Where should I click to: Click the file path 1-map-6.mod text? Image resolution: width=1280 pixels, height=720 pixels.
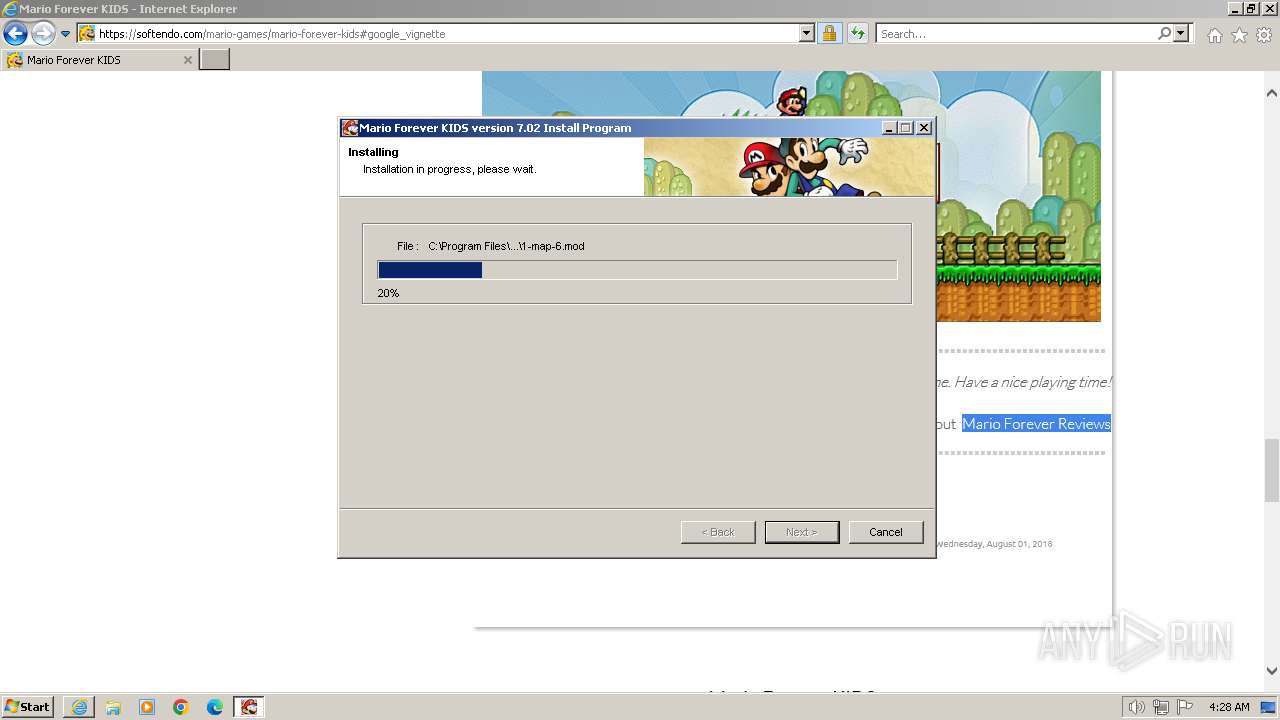(x=506, y=246)
